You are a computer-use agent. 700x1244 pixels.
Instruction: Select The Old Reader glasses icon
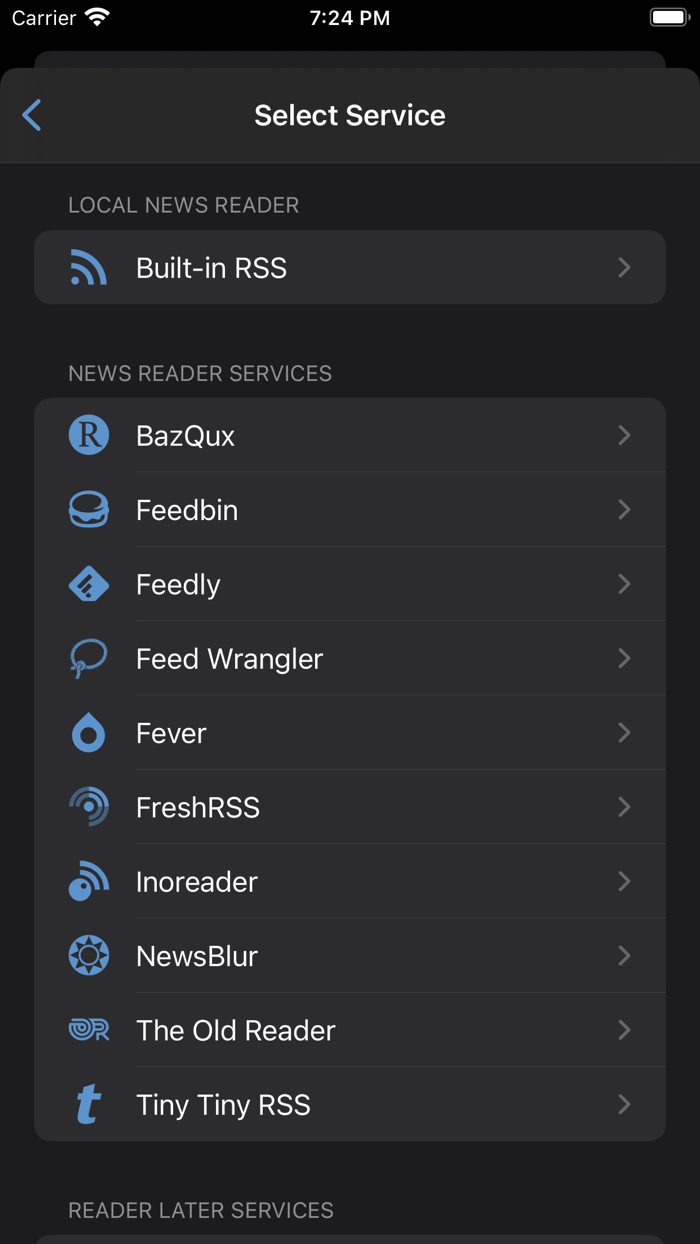(x=89, y=1030)
